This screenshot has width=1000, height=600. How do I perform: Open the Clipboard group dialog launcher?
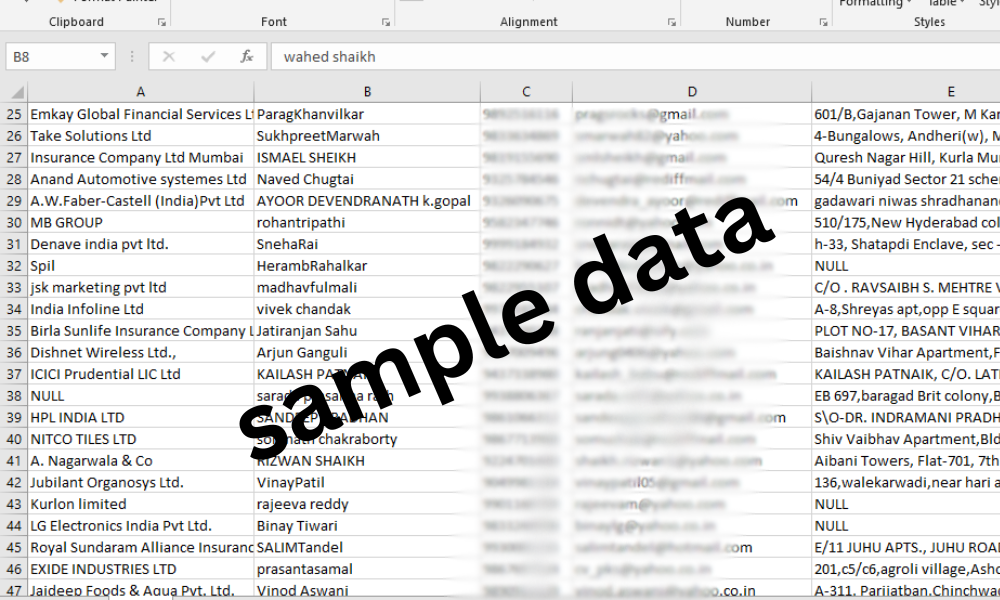(x=161, y=22)
